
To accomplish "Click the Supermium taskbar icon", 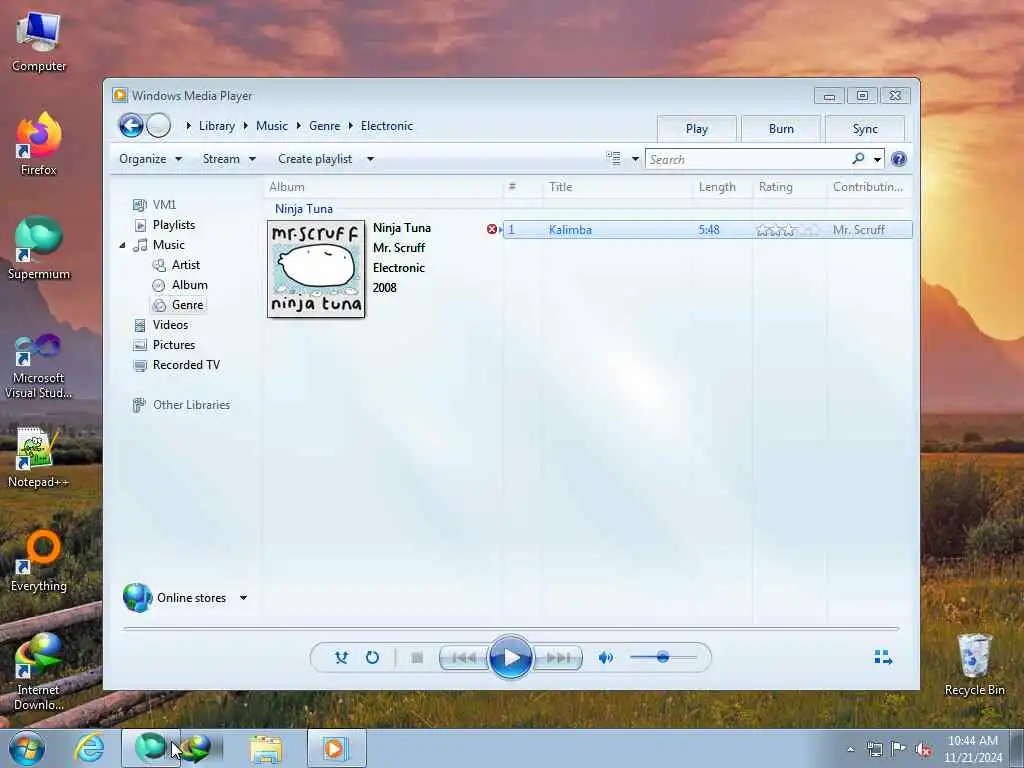I will click(x=151, y=748).
